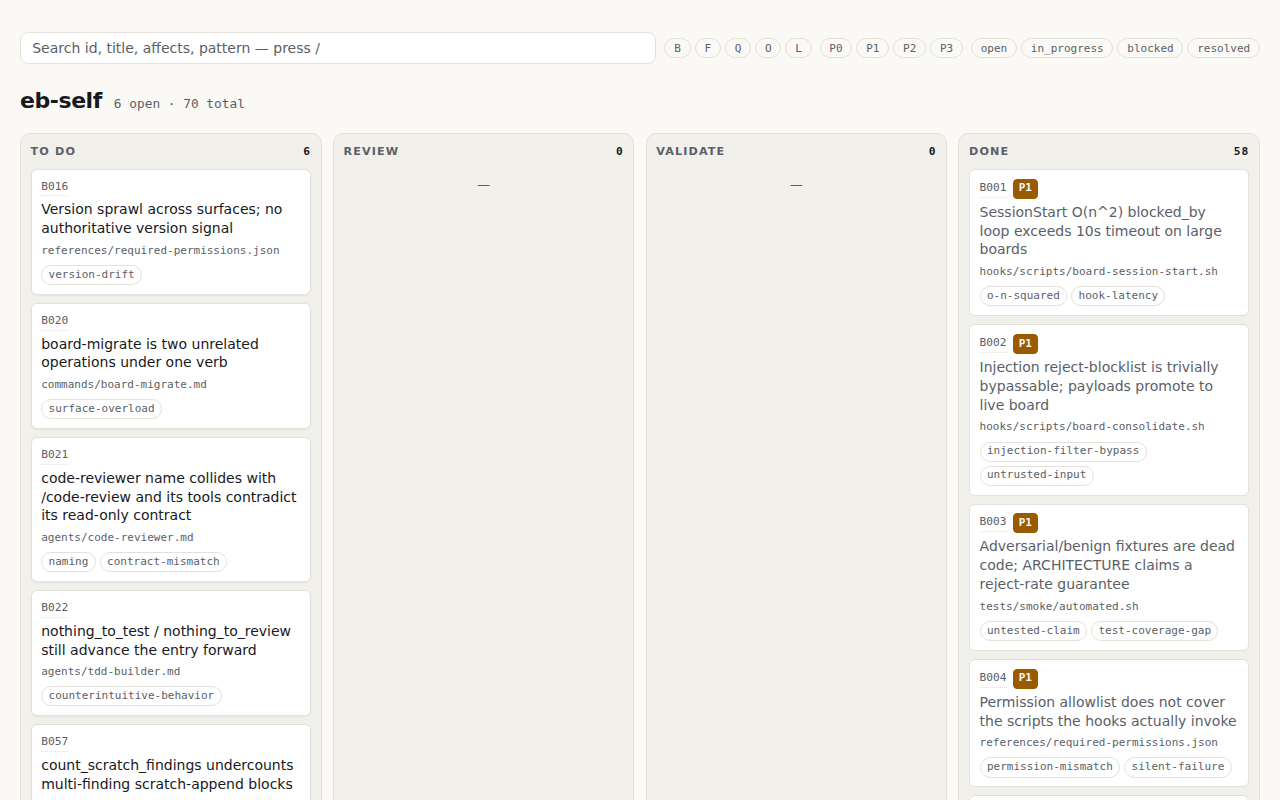Click path hooks/scripts/board-consolidate.sh
The image size is (1280, 800).
1092,426
